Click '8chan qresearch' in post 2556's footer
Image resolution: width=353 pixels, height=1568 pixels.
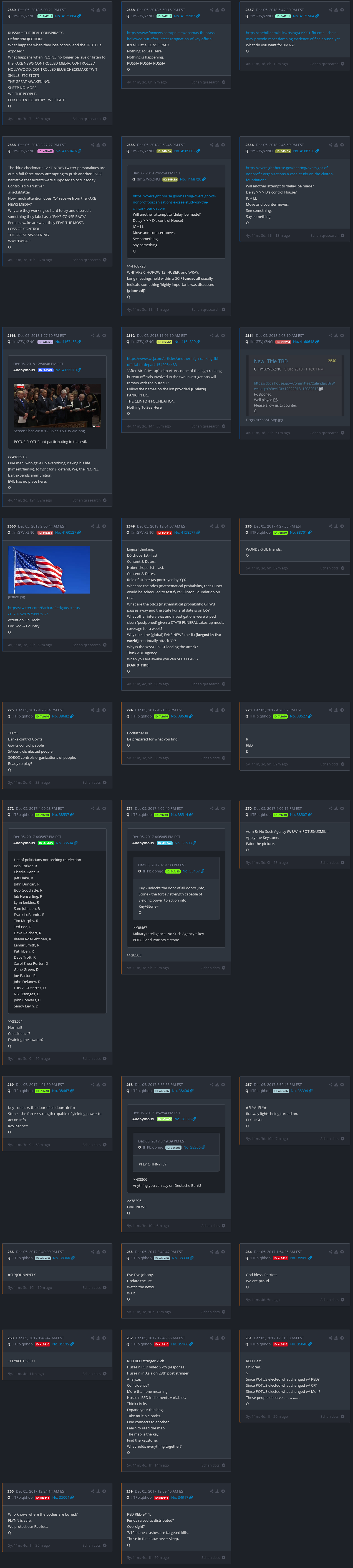pos(87,260)
